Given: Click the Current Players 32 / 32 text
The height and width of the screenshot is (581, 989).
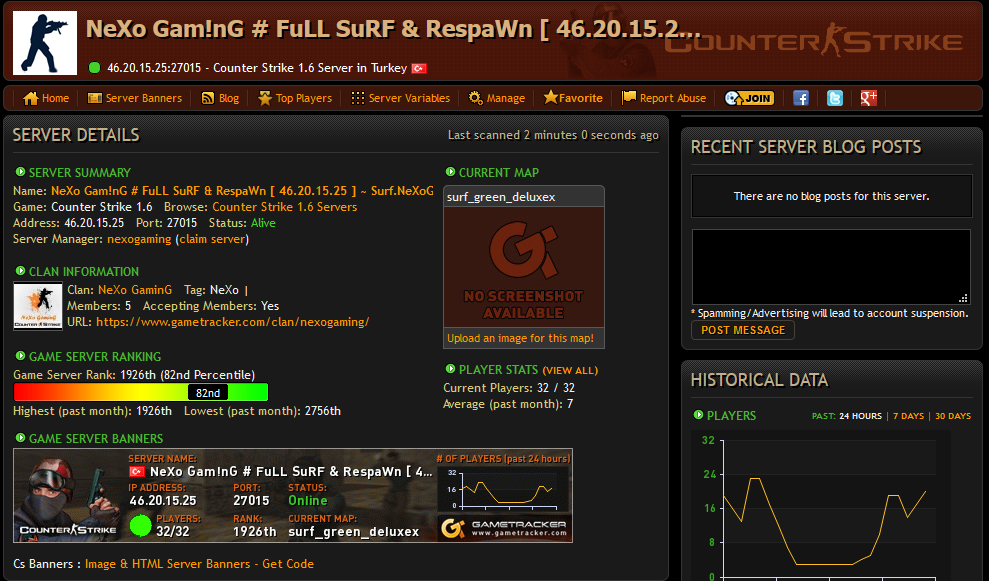Looking at the screenshot, I should point(509,388).
